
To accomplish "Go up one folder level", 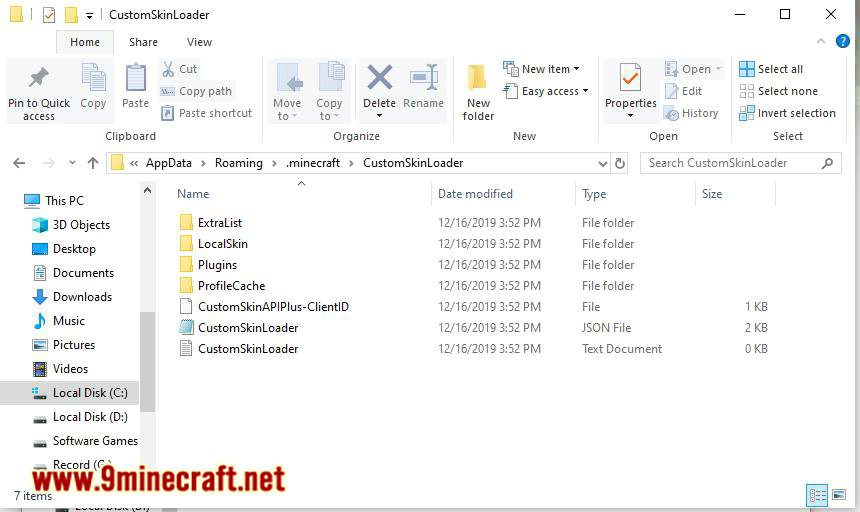I will pyautogui.click(x=93, y=163).
